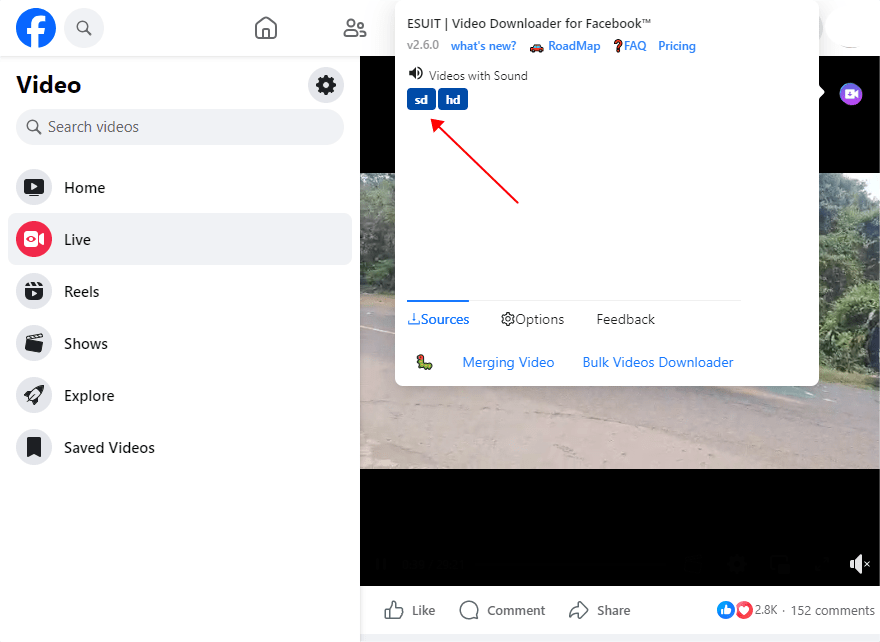Image resolution: width=880 pixels, height=642 pixels.
Task: Open the Bulk Videos Downloader link
Action: 658,362
